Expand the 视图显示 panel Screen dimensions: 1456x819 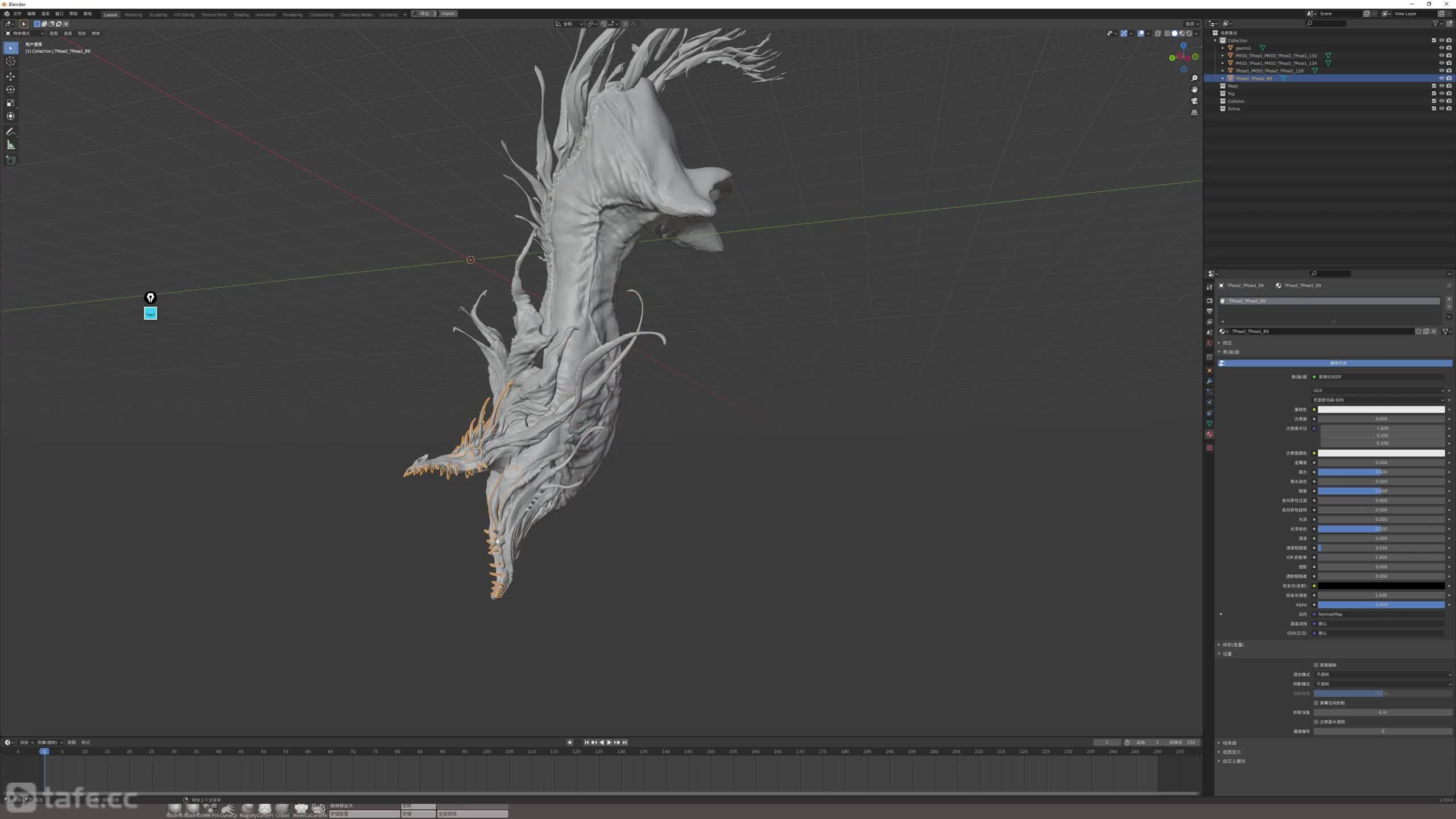tap(1231, 752)
